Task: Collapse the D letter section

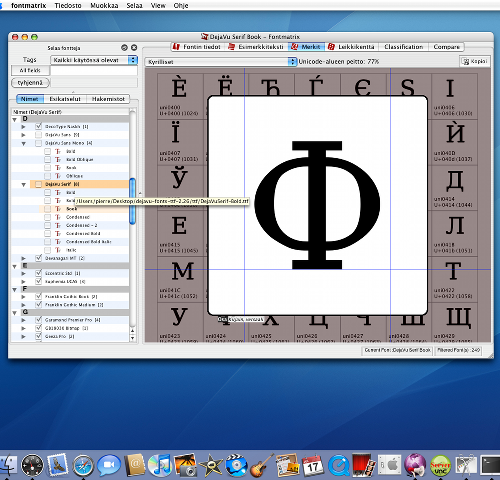Action: [15, 119]
